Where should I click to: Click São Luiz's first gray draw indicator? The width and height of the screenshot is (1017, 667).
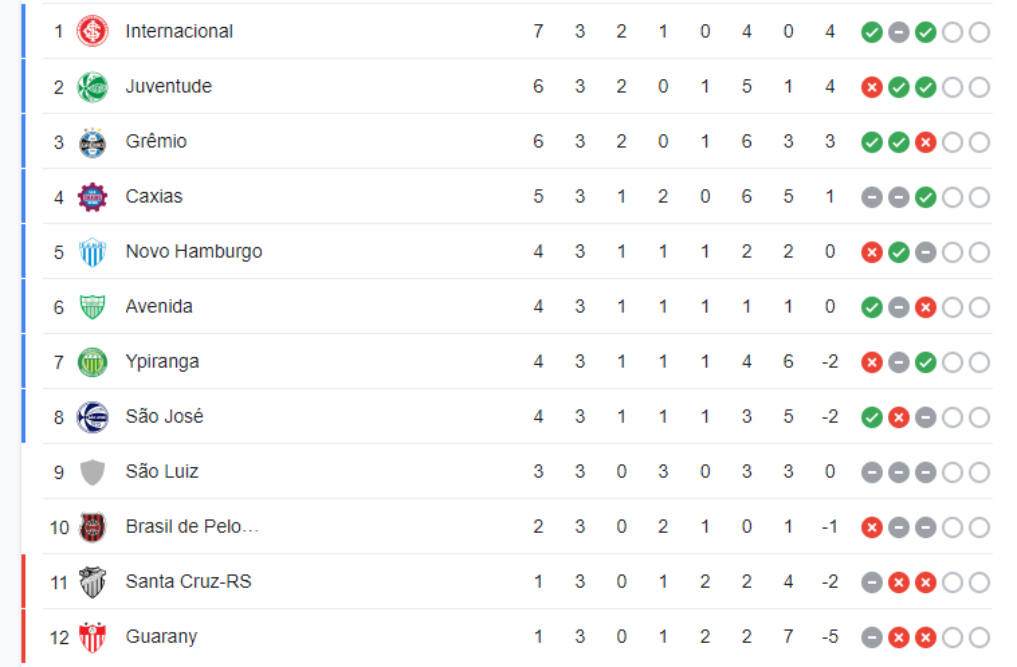tap(872, 472)
